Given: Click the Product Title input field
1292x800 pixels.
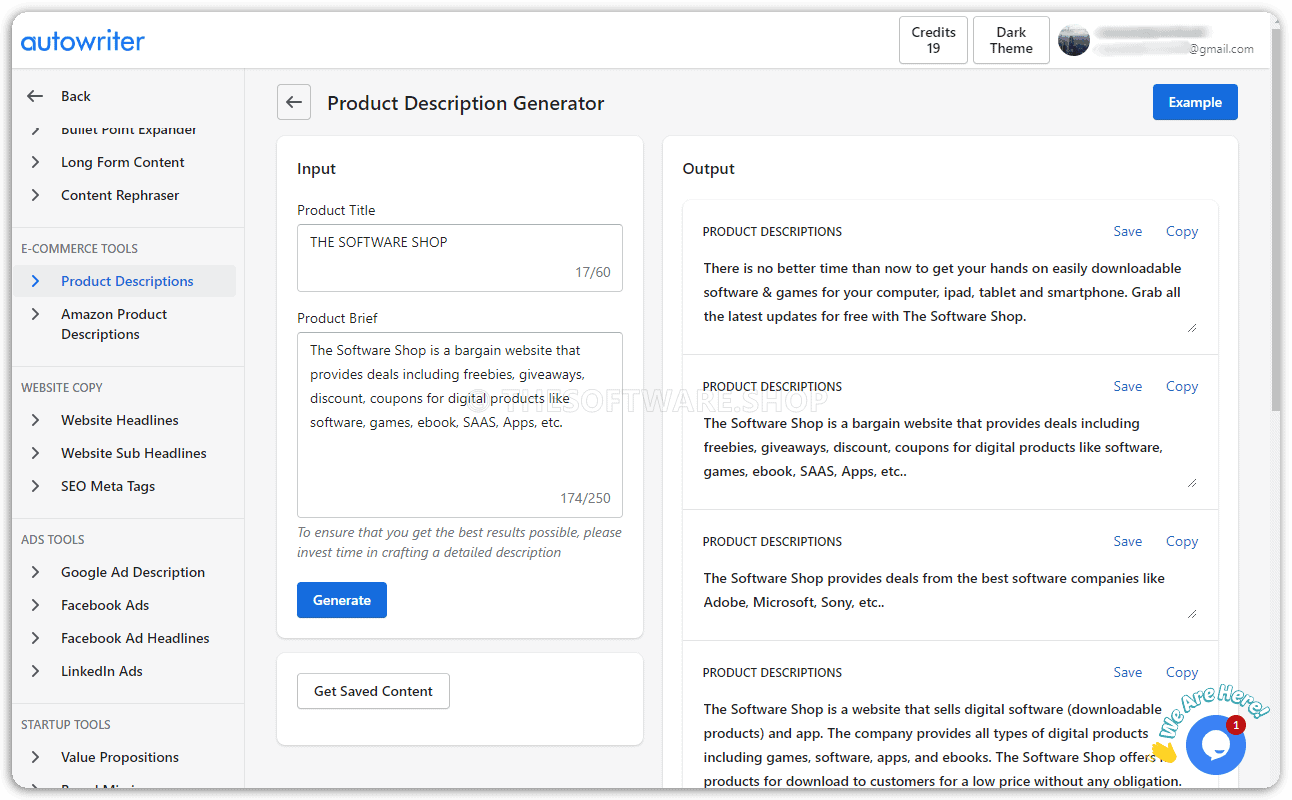Looking at the screenshot, I should tap(460, 258).
